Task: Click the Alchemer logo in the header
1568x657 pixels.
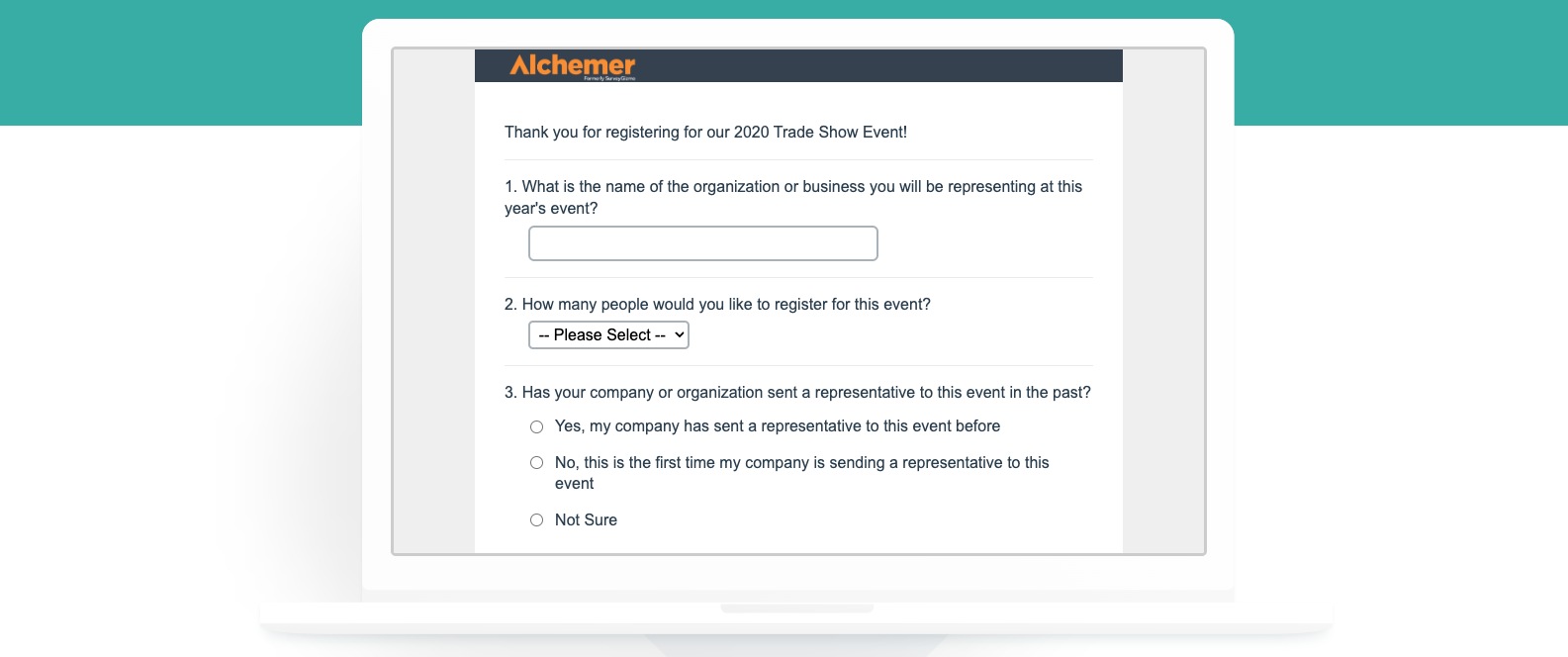Action: [572, 64]
